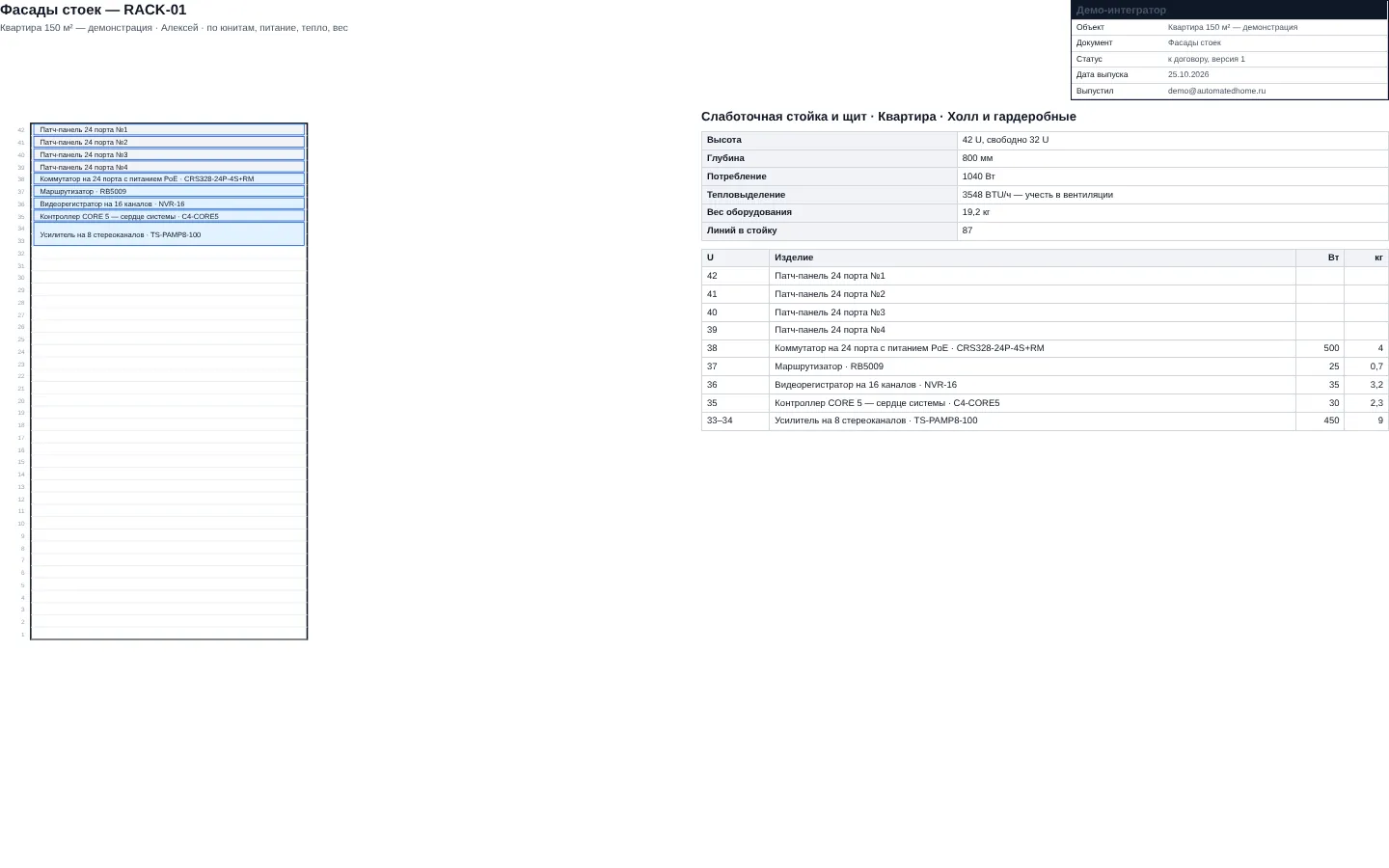
Task: Select rack unit Патч-панель 24 порта №4 in diagram
Action: click(x=169, y=167)
